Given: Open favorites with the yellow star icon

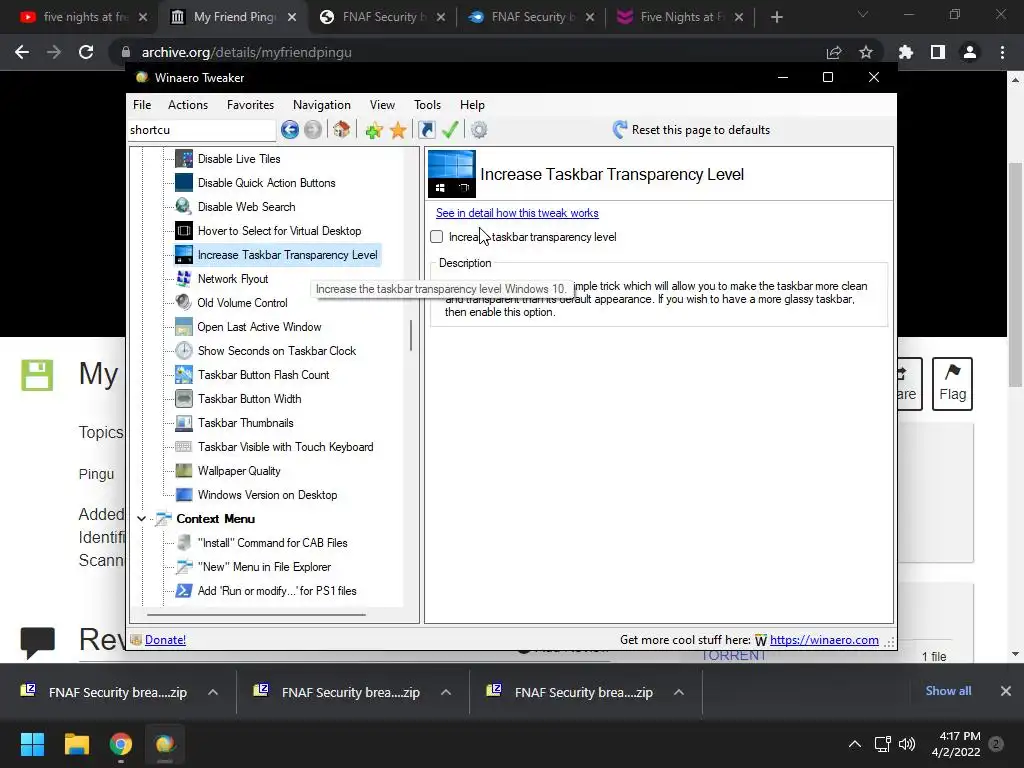Looking at the screenshot, I should (x=398, y=130).
